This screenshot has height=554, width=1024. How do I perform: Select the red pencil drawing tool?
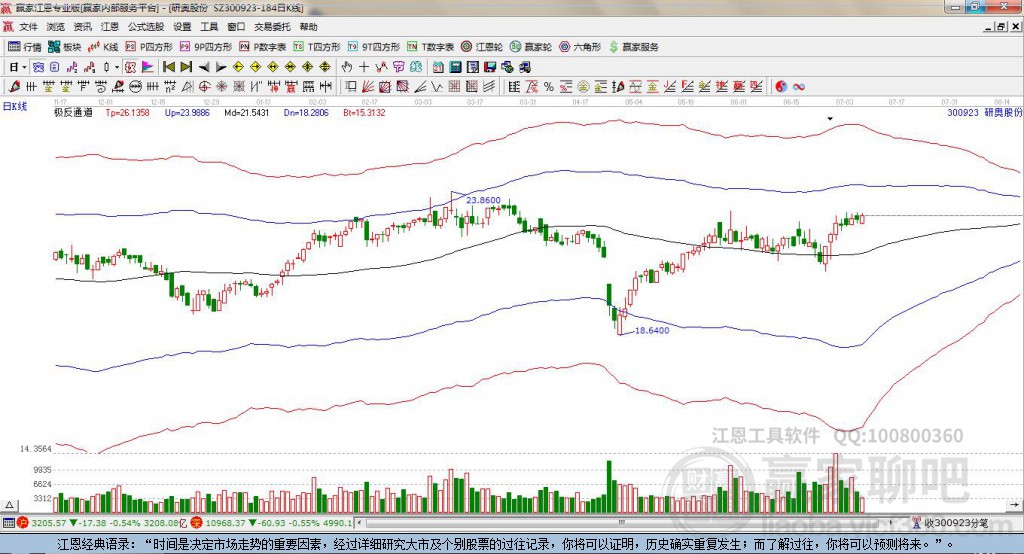[14, 86]
